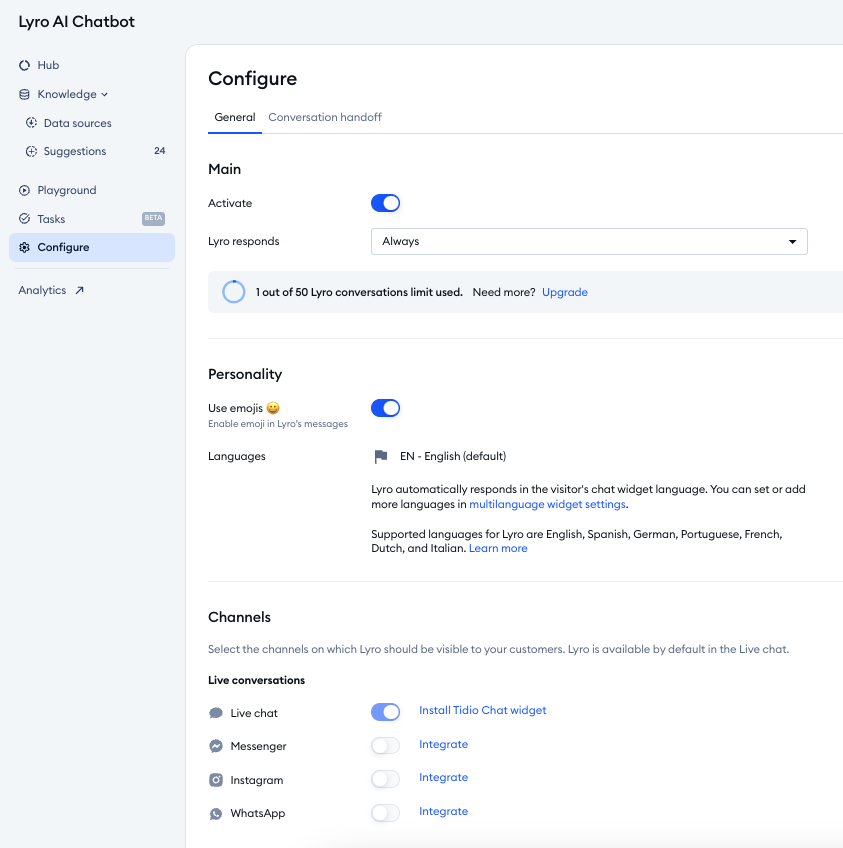
Task: Collapse the Knowledge section chevron
Action: [x=105, y=95]
